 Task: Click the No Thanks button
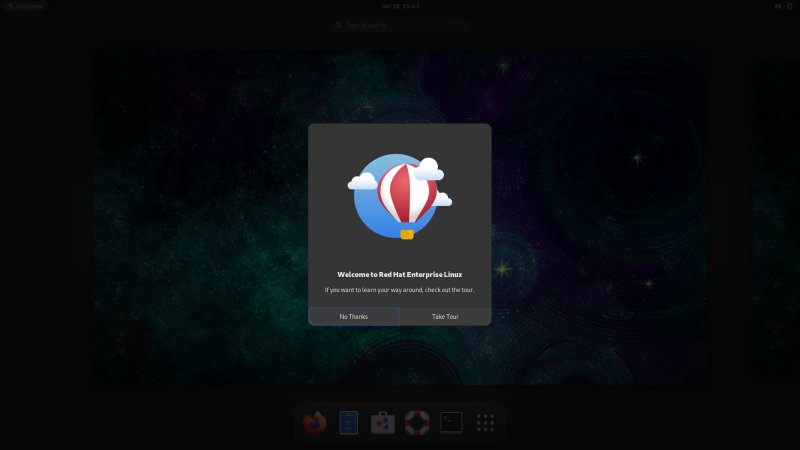pyautogui.click(x=354, y=316)
